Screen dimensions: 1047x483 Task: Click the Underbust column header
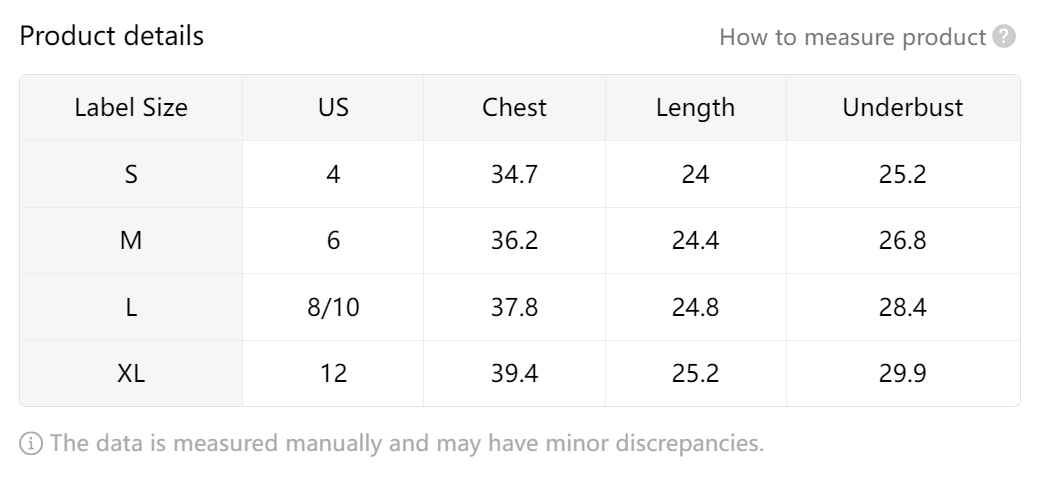[902, 108]
